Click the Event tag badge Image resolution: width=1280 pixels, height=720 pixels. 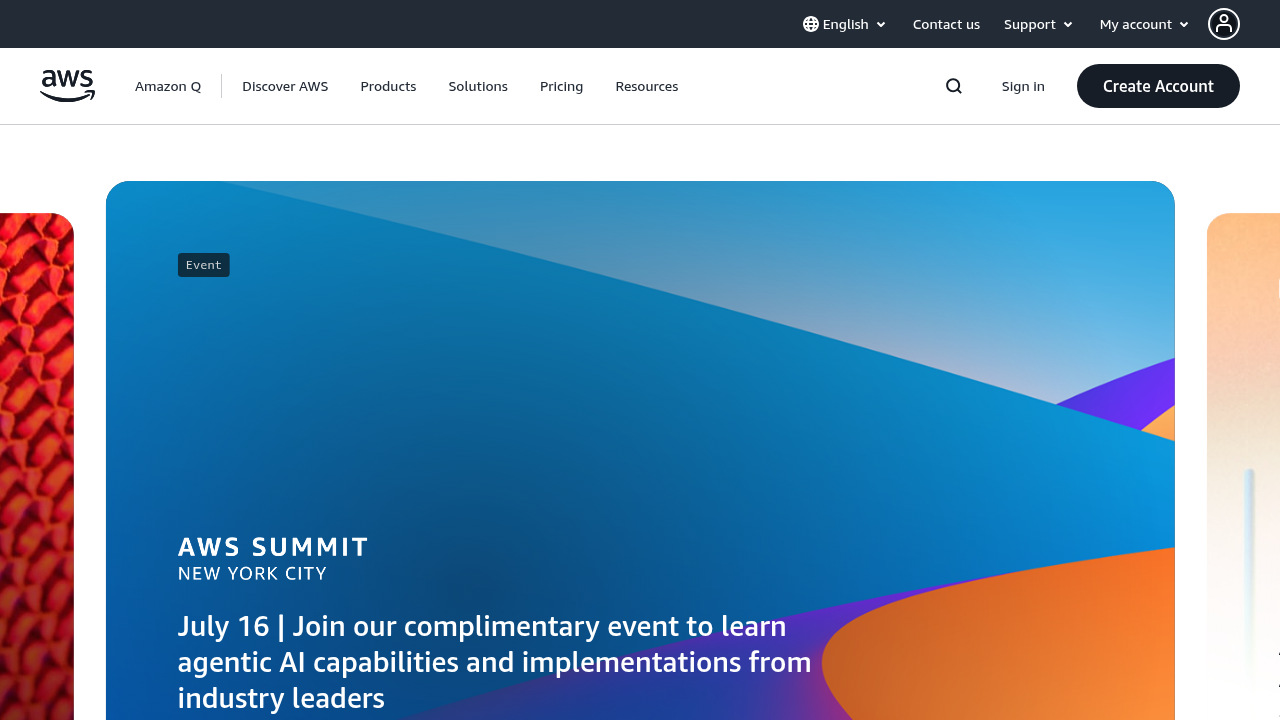tap(203, 265)
